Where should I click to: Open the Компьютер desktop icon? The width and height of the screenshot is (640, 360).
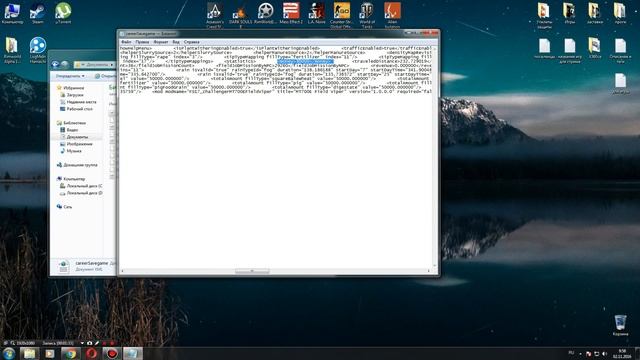(12, 13)
